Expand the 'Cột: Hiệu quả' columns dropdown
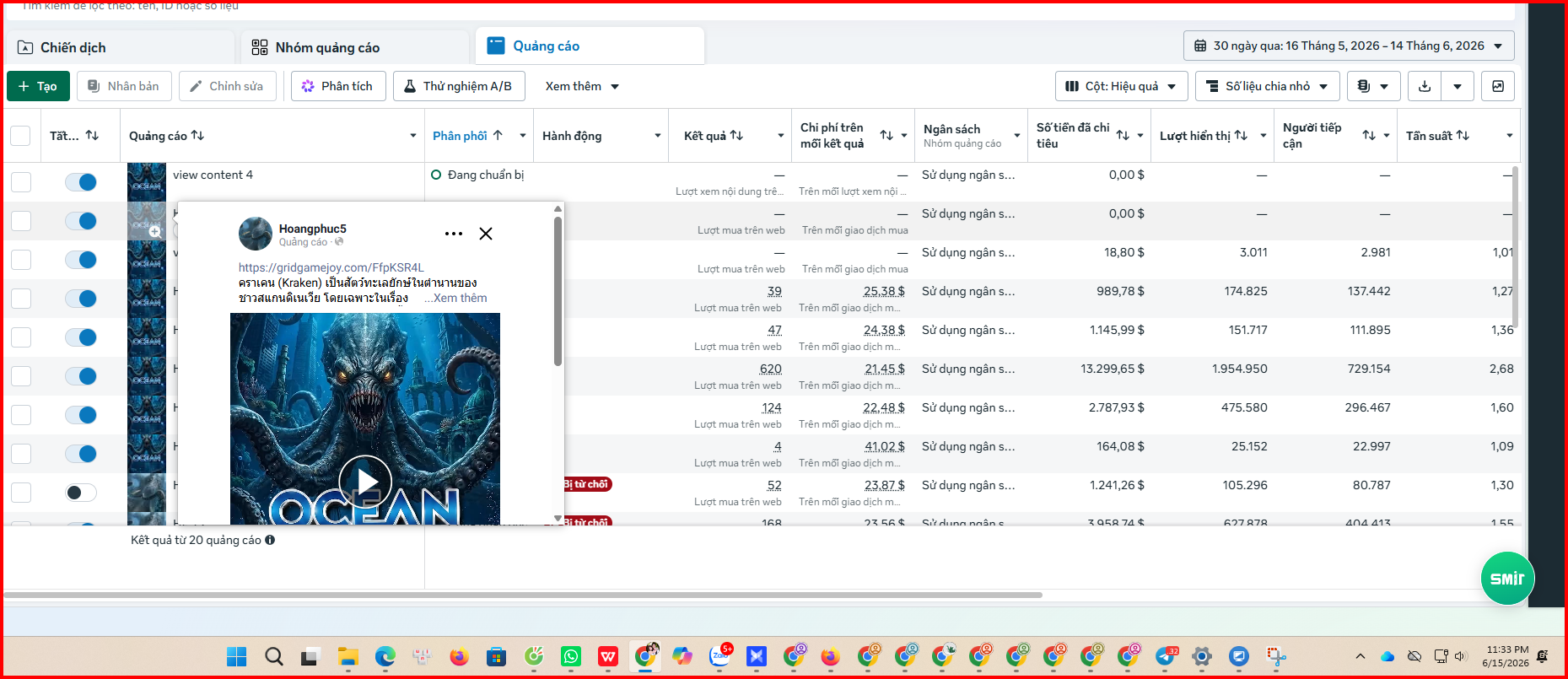The height and width of the screenshot is (679, 1568). click(1121, 86)
